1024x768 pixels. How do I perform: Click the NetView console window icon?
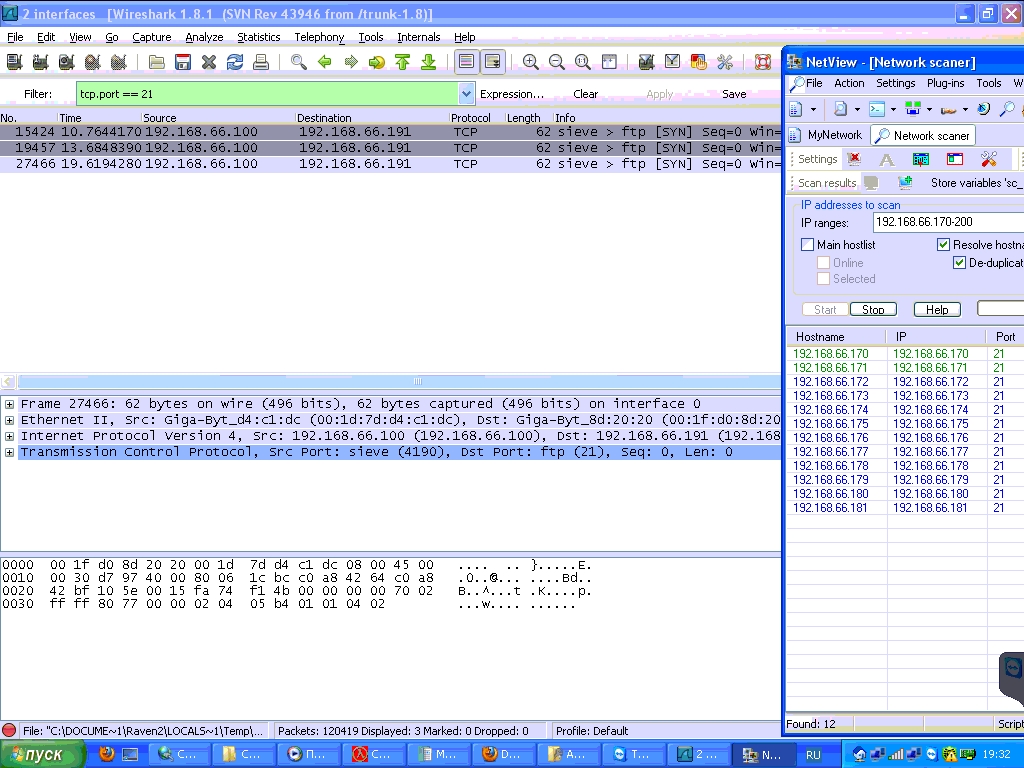point(877,109)
